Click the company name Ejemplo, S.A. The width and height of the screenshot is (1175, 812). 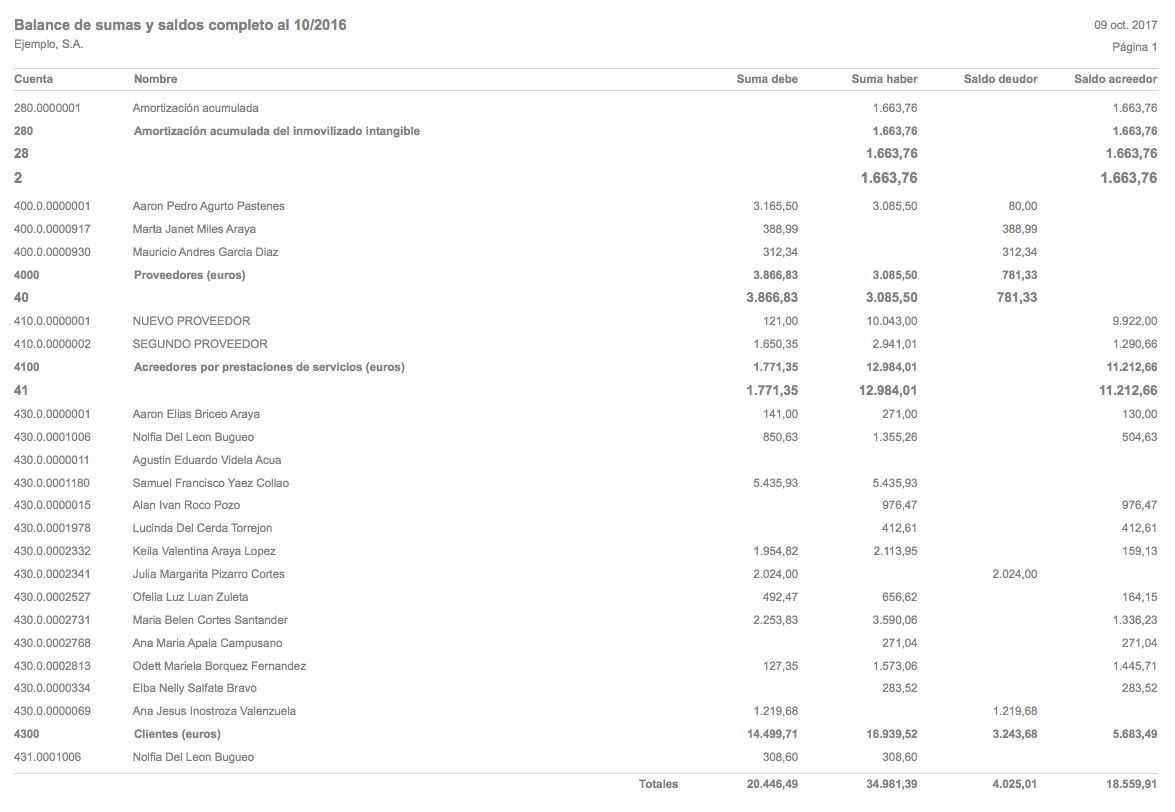click(x=49, y=44)
